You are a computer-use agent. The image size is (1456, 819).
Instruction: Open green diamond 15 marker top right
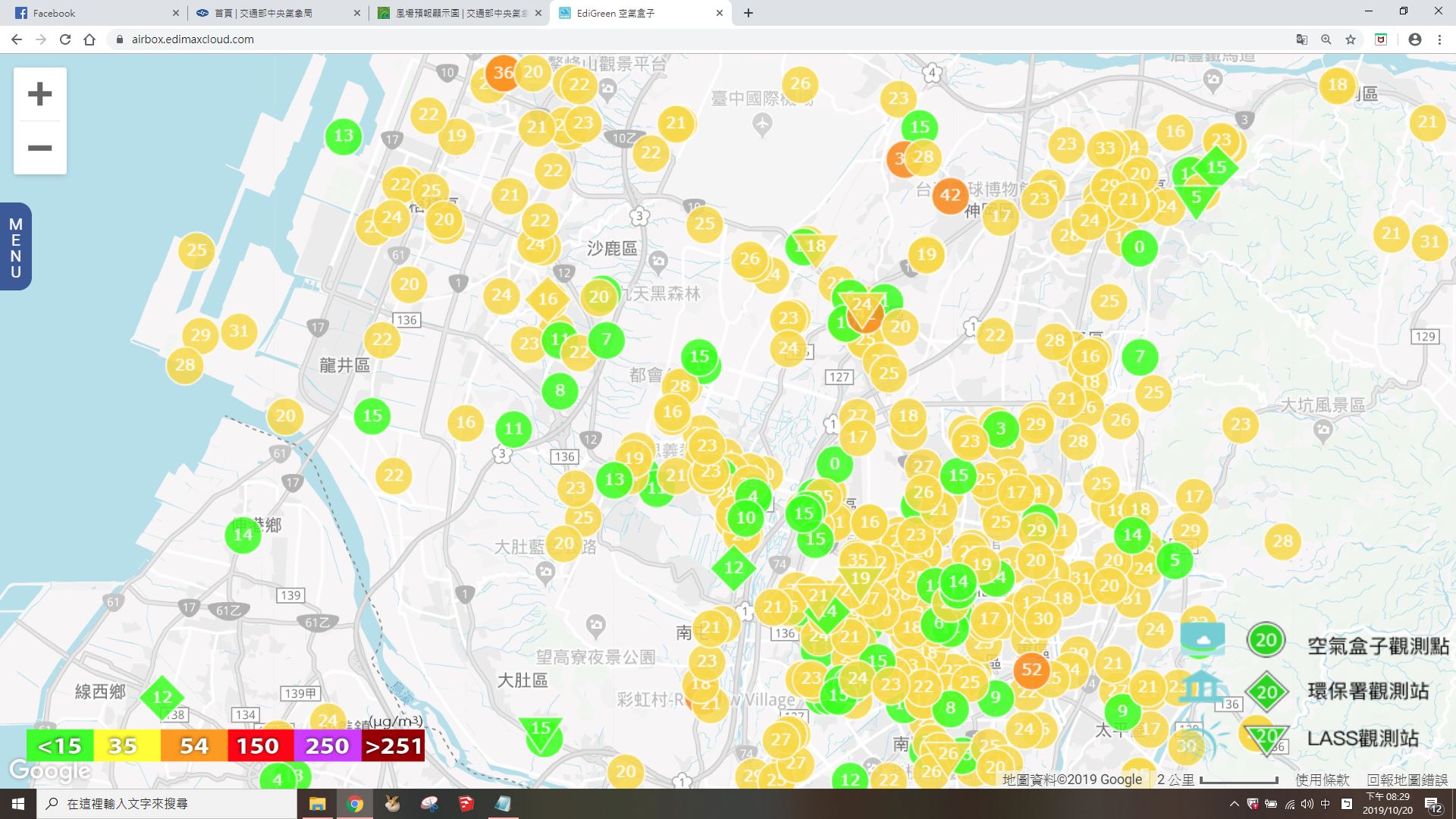tap(1216, 167)
